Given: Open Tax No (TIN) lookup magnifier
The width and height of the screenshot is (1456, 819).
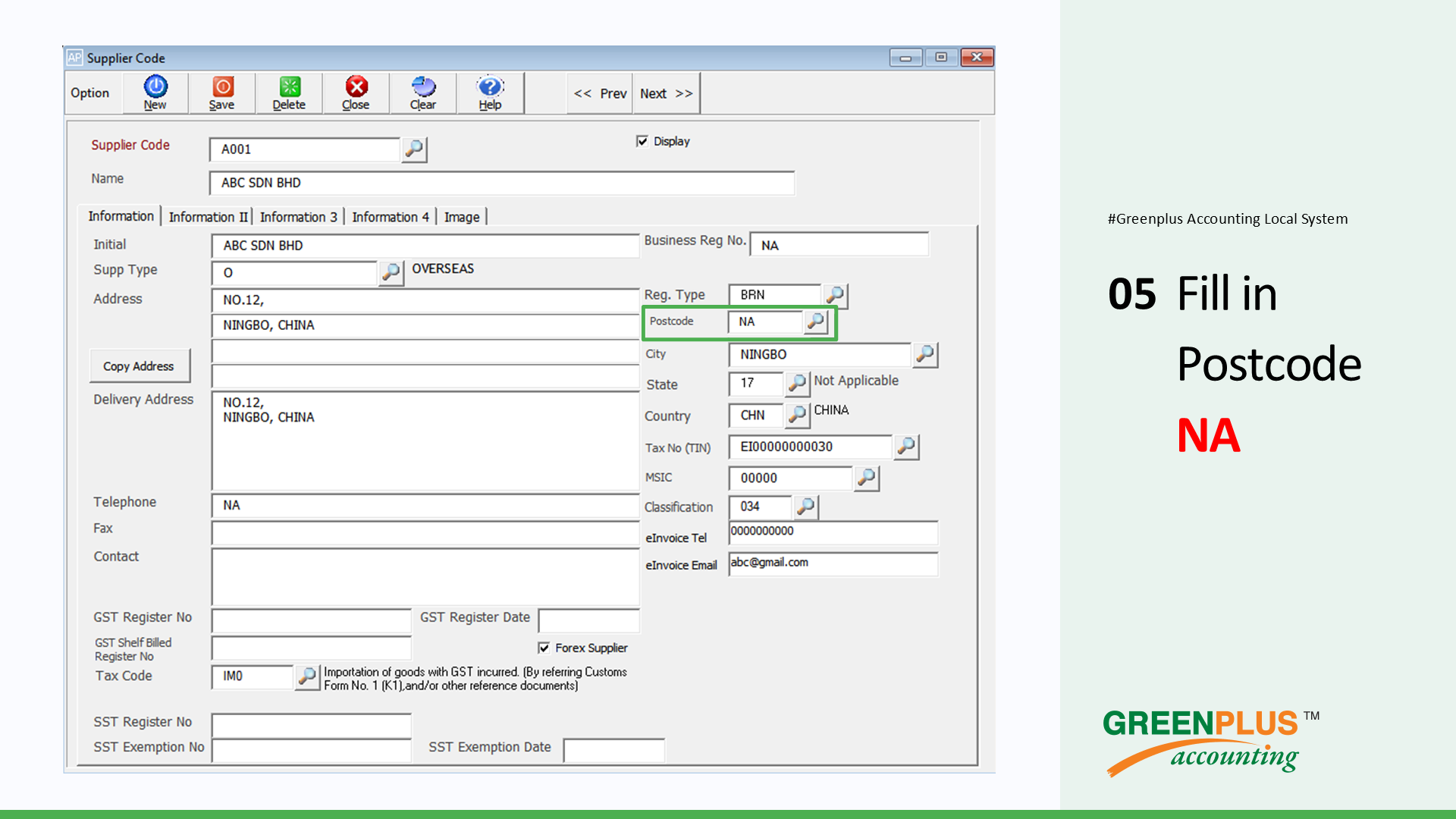Looking at the screenshot, I should pos(906,447).
